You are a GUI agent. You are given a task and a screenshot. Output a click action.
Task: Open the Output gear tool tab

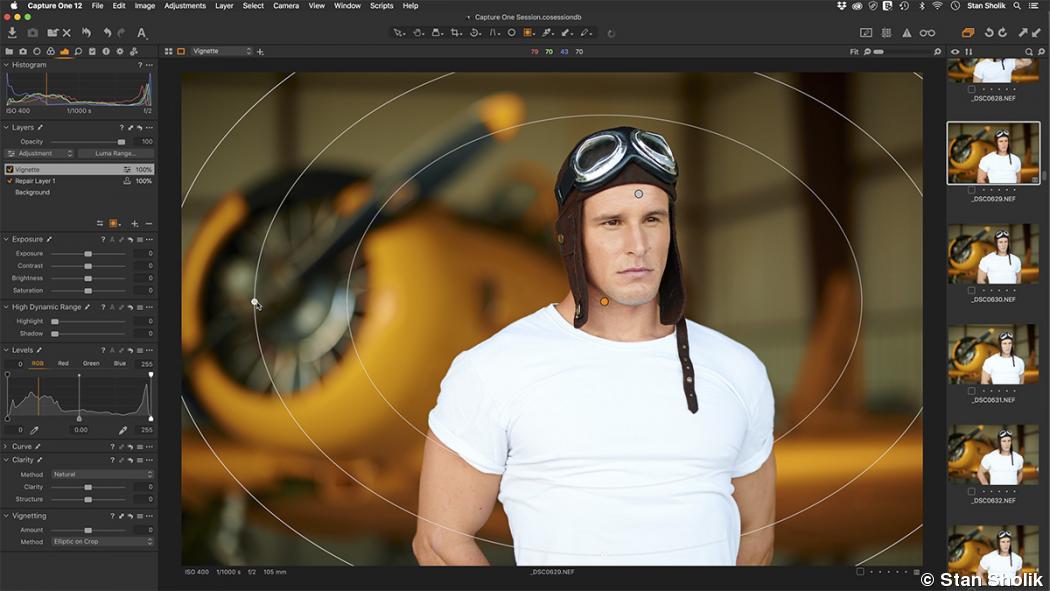[120, 52]
